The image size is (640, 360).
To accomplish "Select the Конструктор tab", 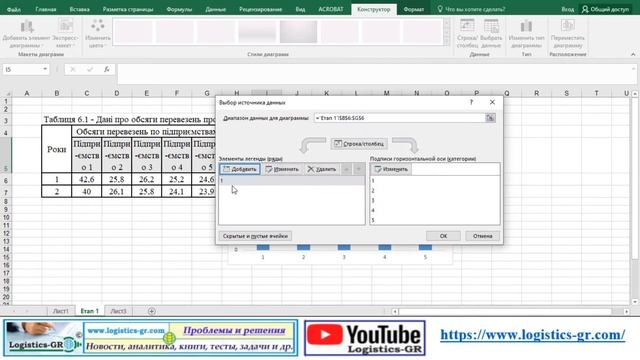I will click(373, 9).
